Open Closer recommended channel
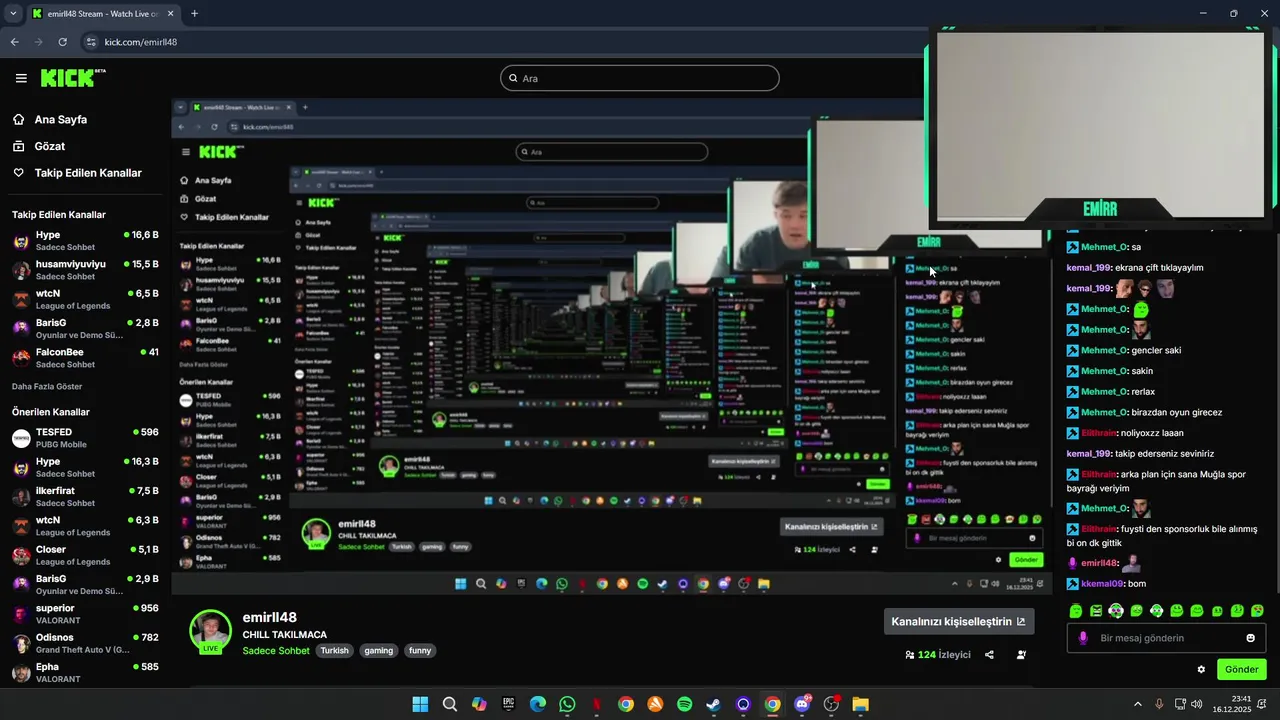 (85, 555)
